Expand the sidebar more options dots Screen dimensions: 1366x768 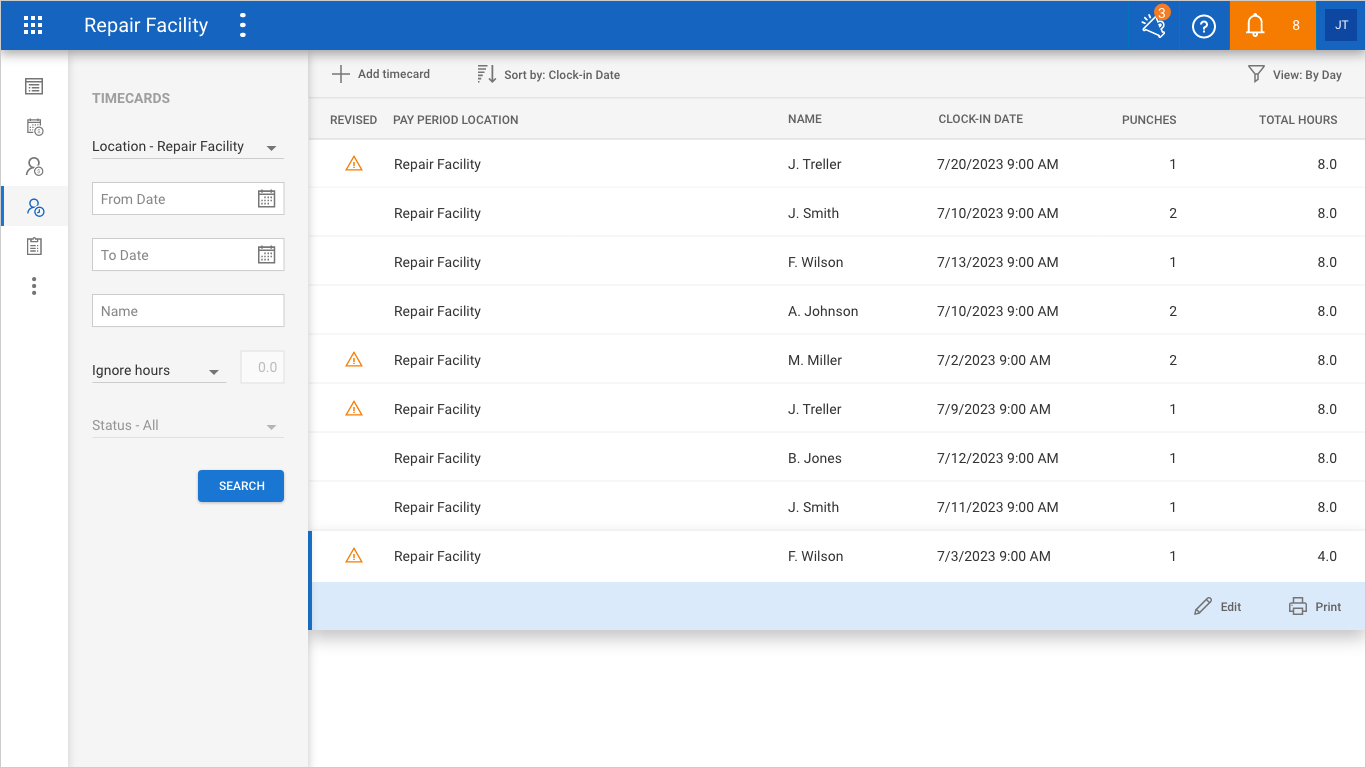tap(34, 286)
